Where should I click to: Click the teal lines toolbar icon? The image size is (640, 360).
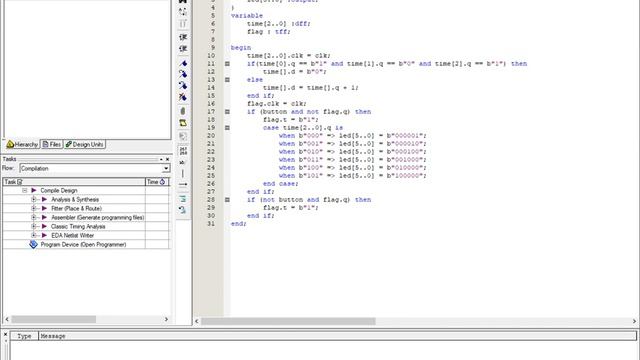(x=183, y=199)
